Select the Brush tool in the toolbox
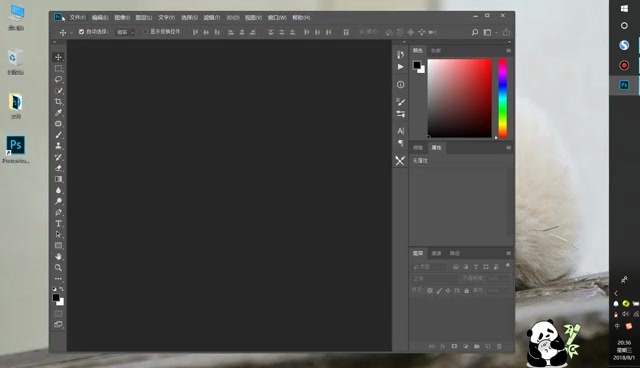 pyautogui.click(x=58, y=135)
